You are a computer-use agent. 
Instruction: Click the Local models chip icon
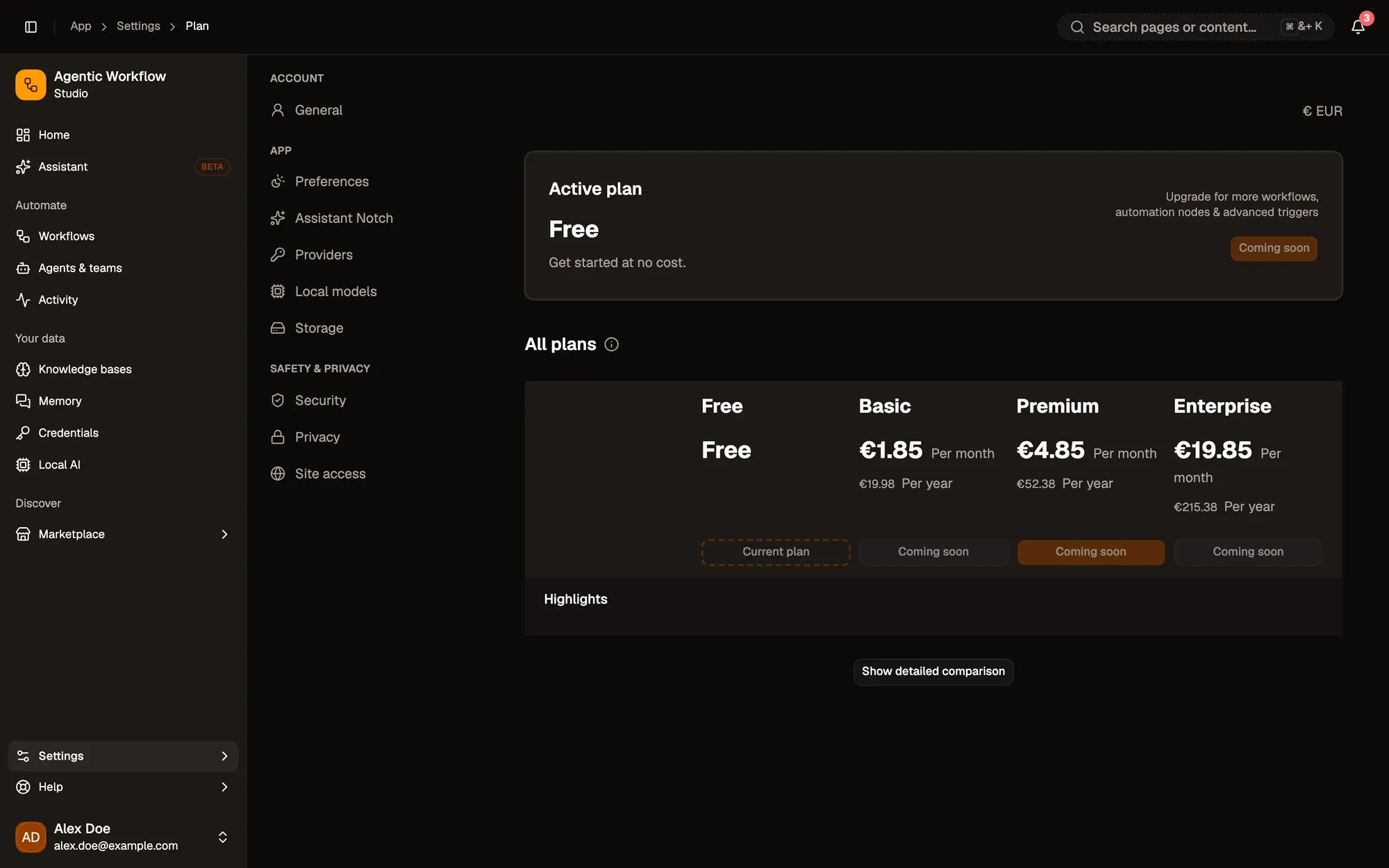pos(278,292)
